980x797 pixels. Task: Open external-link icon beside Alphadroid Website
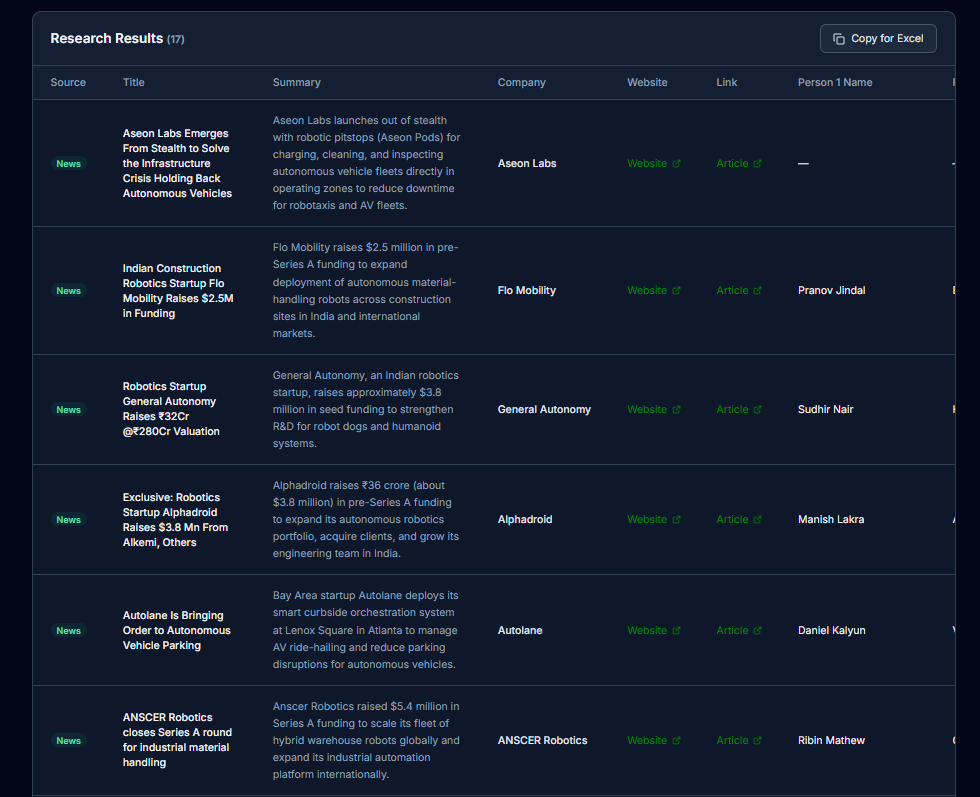676,519
